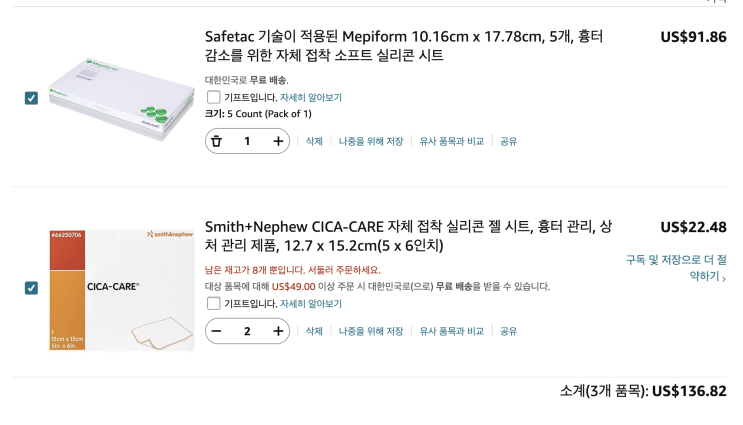
Task: Expand subscribe and save more option
Action: (x=676, y=268)
